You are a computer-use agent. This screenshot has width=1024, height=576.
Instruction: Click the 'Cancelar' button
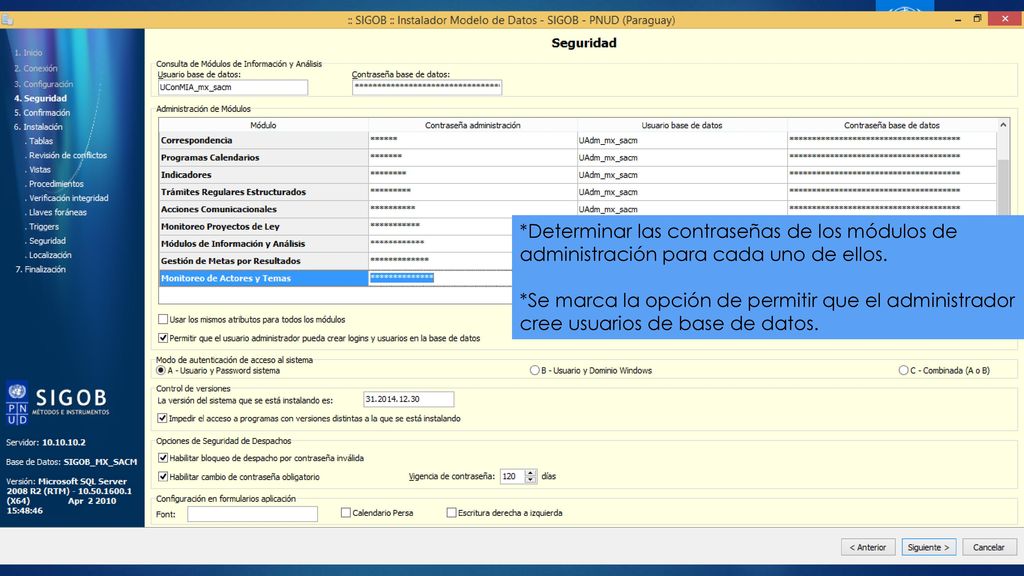pyautogui.click(x=988, y=547)
